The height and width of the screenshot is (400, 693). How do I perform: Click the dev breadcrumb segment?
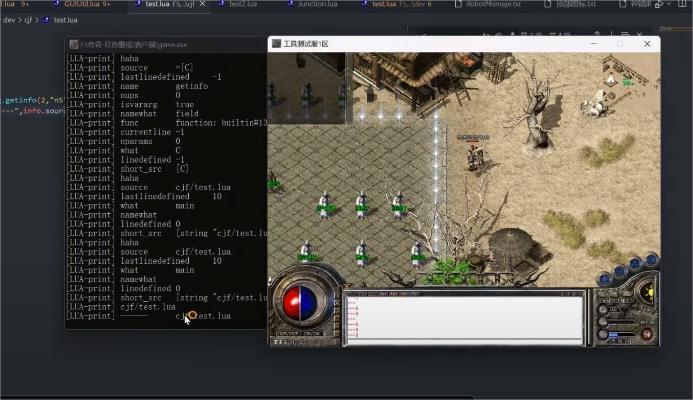[7, 19]
